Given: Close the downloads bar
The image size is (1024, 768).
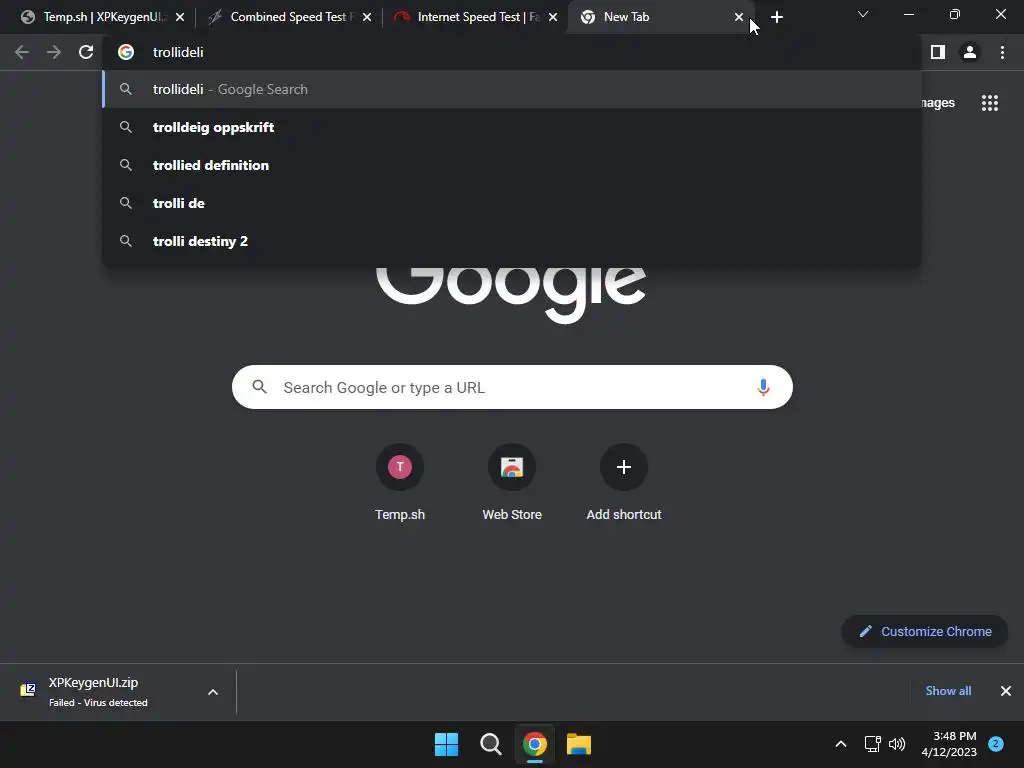Looking at the screenshot, I should [x=1006, y=691].
